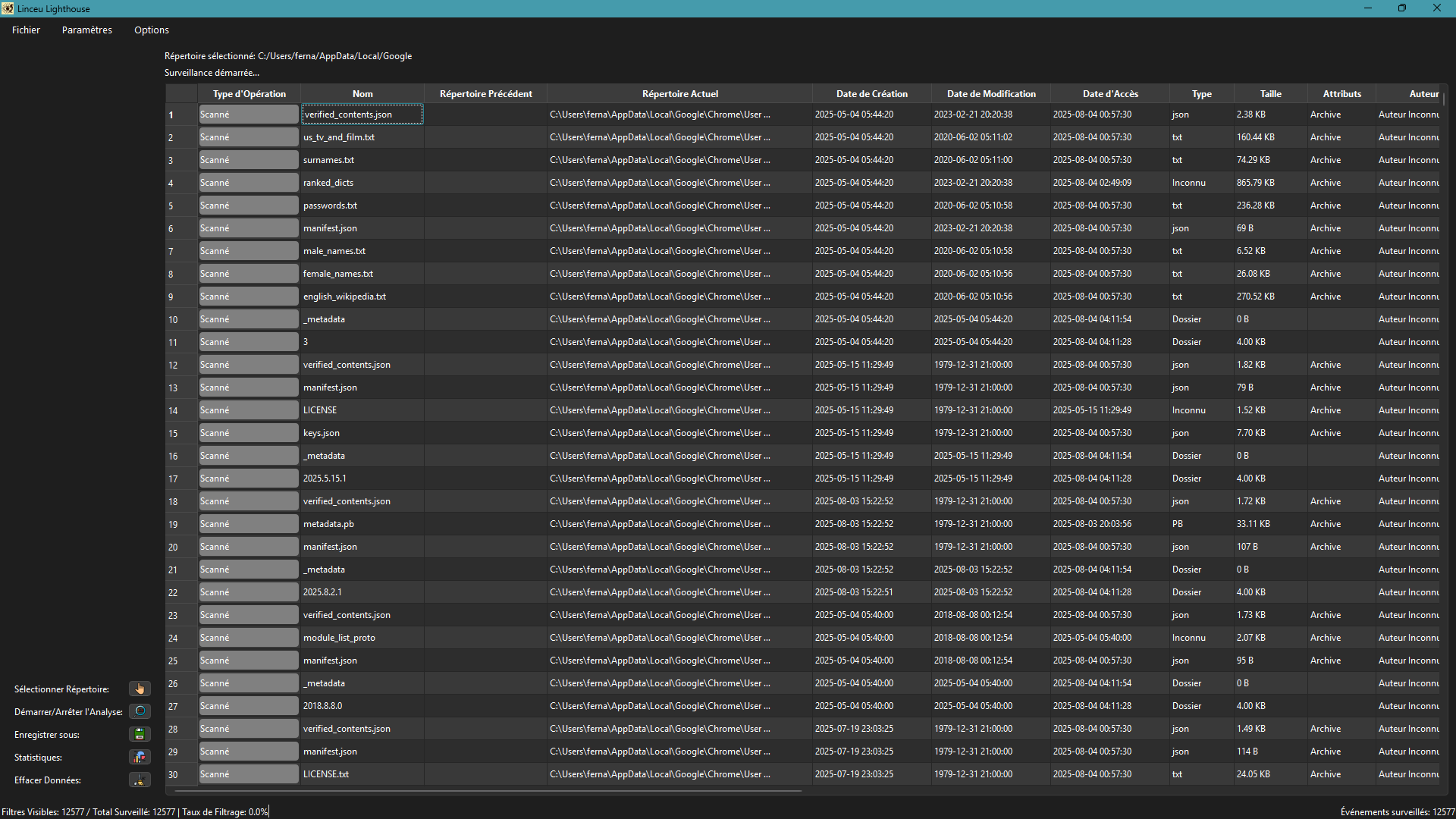Click the vertical scrollbar at right edge
This screenshot has height=819, width=1456.
point(1444,99)
